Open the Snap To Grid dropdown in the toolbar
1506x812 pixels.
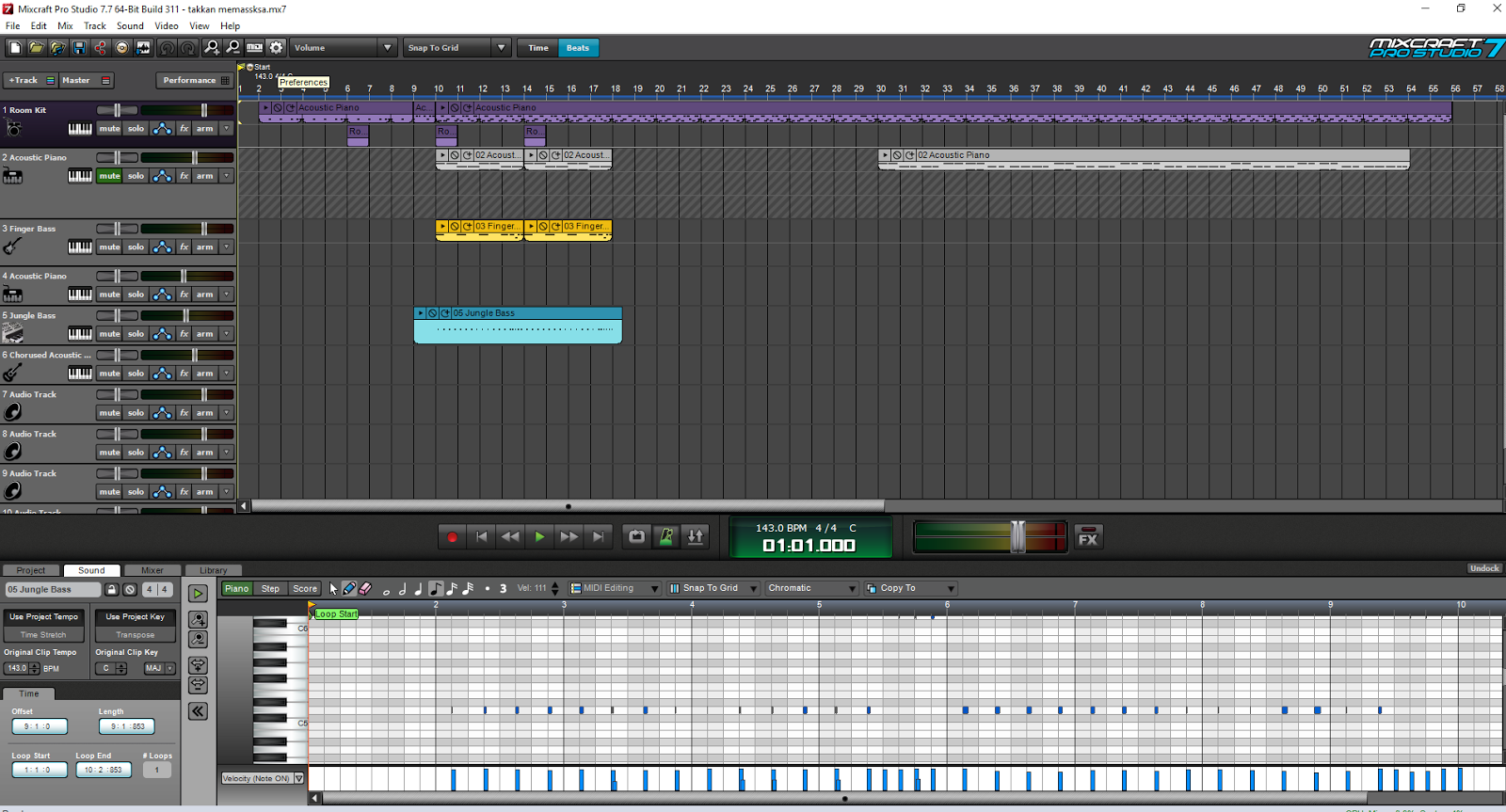tap(457, 48)
